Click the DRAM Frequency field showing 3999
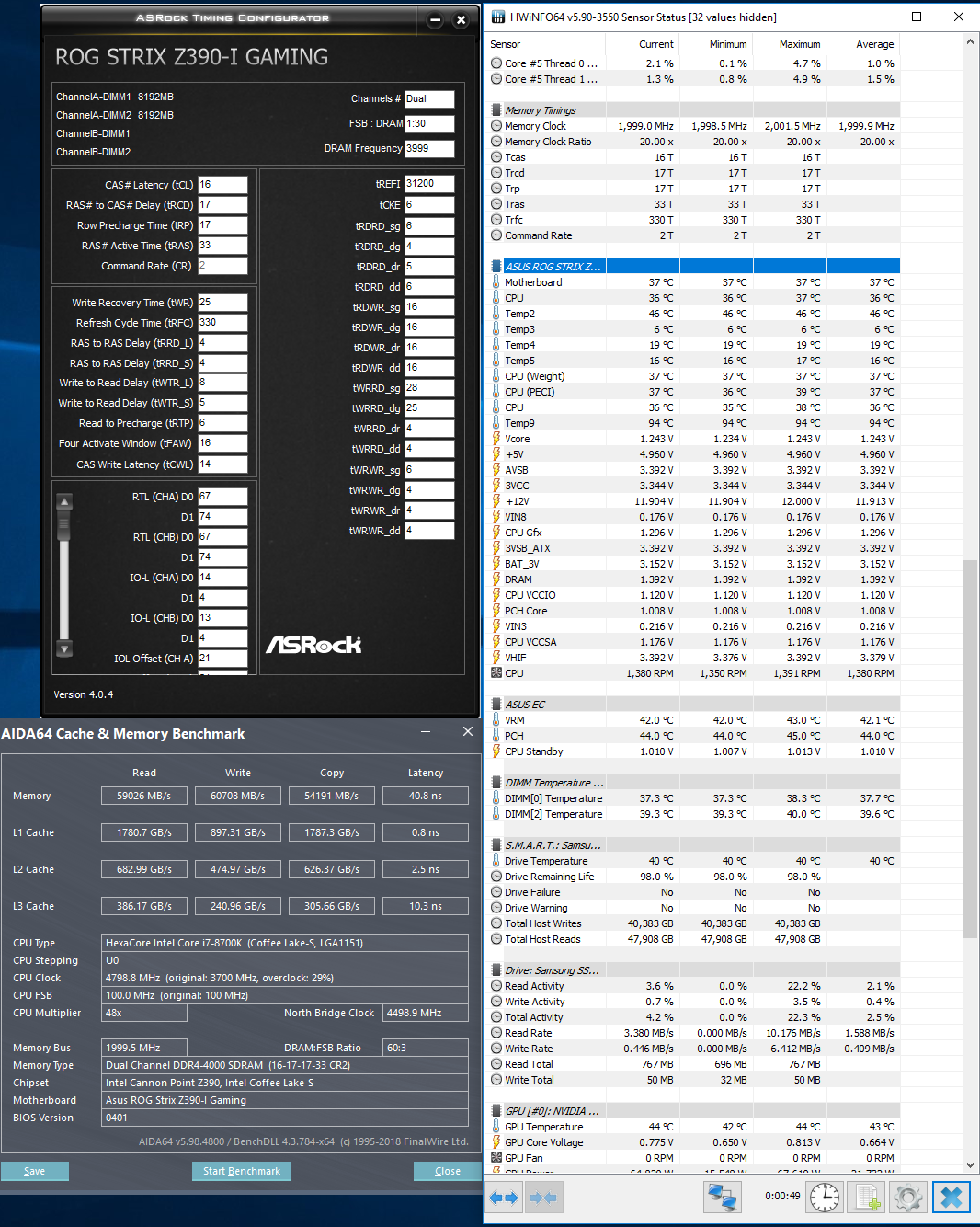 coord(429,149)
